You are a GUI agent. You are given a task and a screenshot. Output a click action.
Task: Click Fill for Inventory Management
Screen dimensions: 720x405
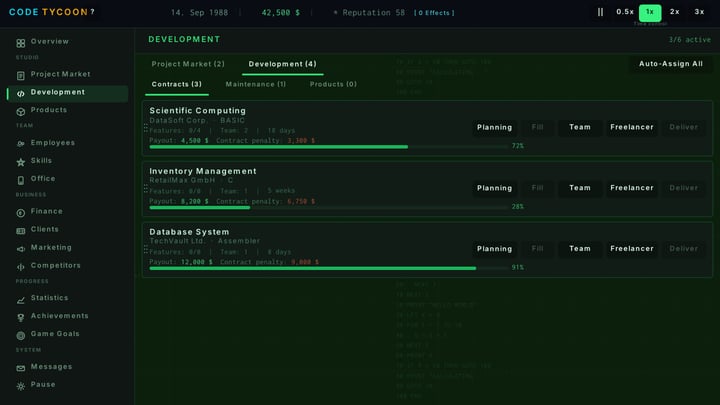[537, 188]
